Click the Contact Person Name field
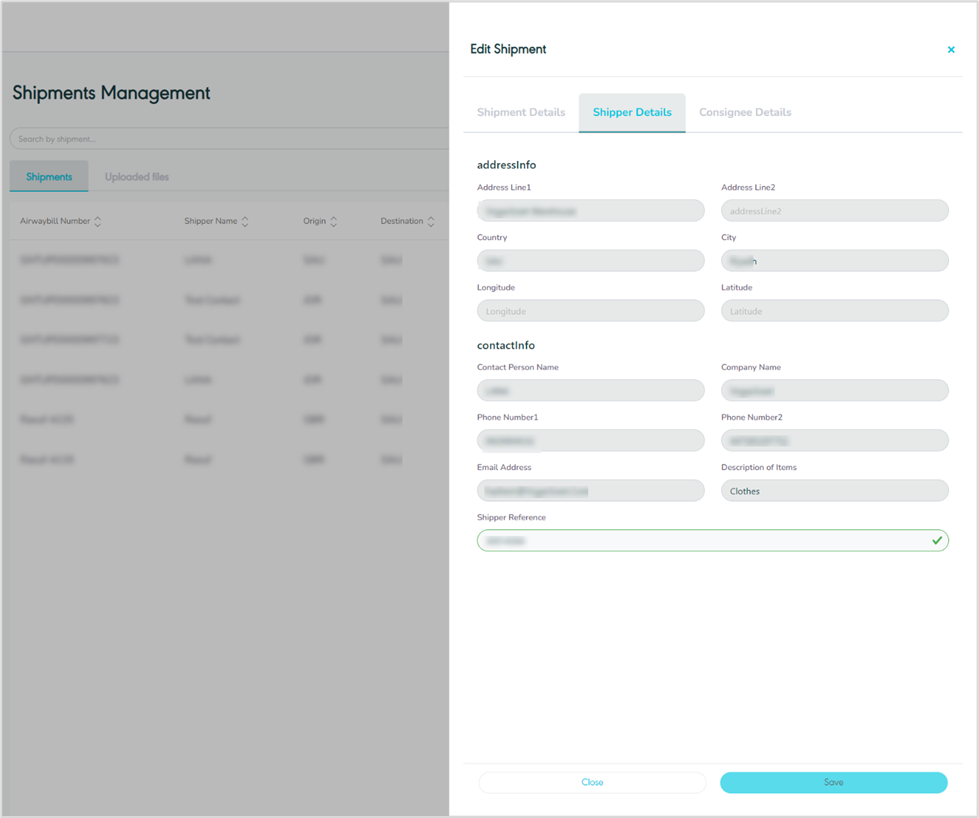The image size is (979, 818). coord(590,391)
